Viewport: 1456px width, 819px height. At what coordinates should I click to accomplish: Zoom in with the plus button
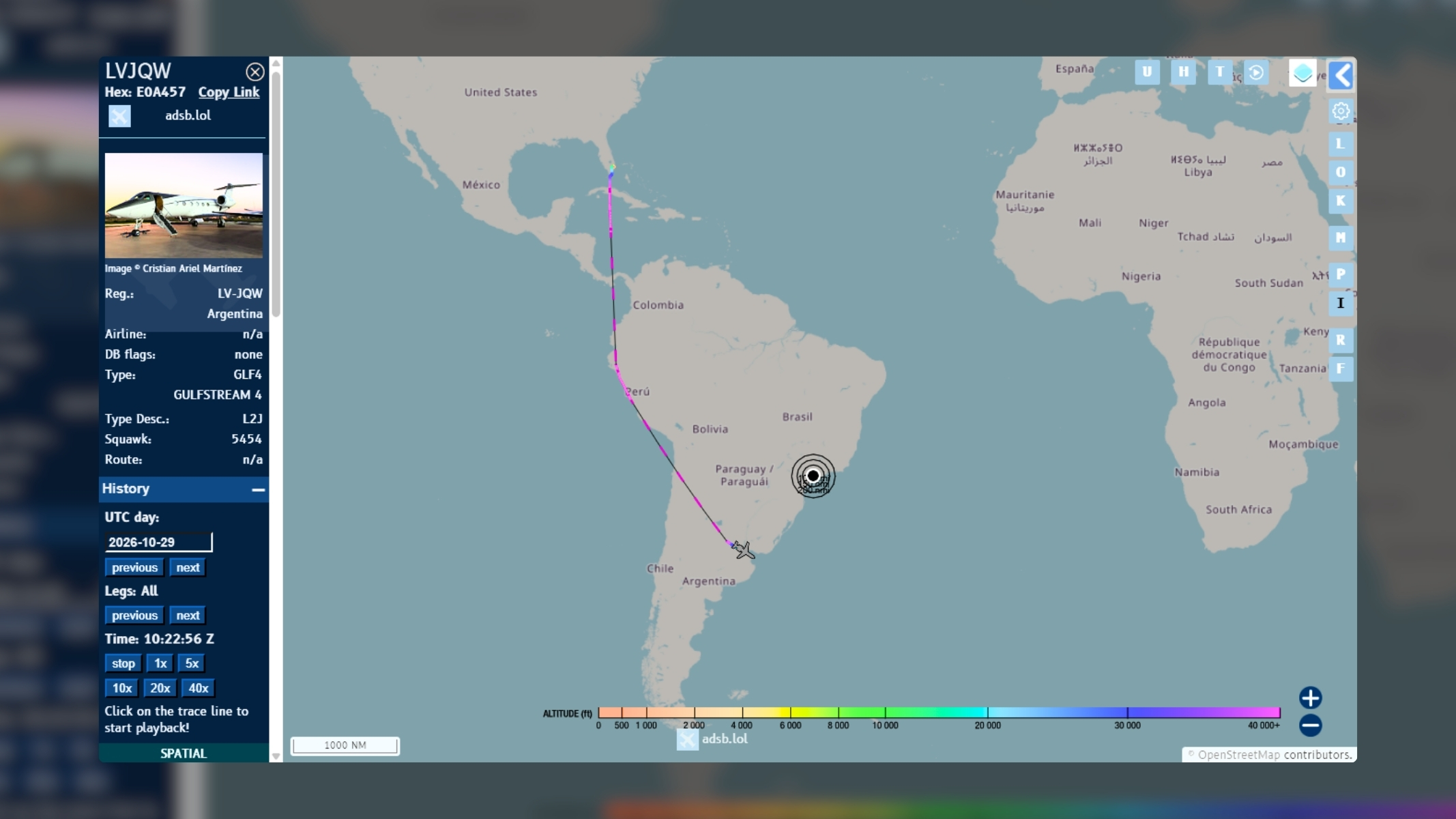tap(1310, 698)
